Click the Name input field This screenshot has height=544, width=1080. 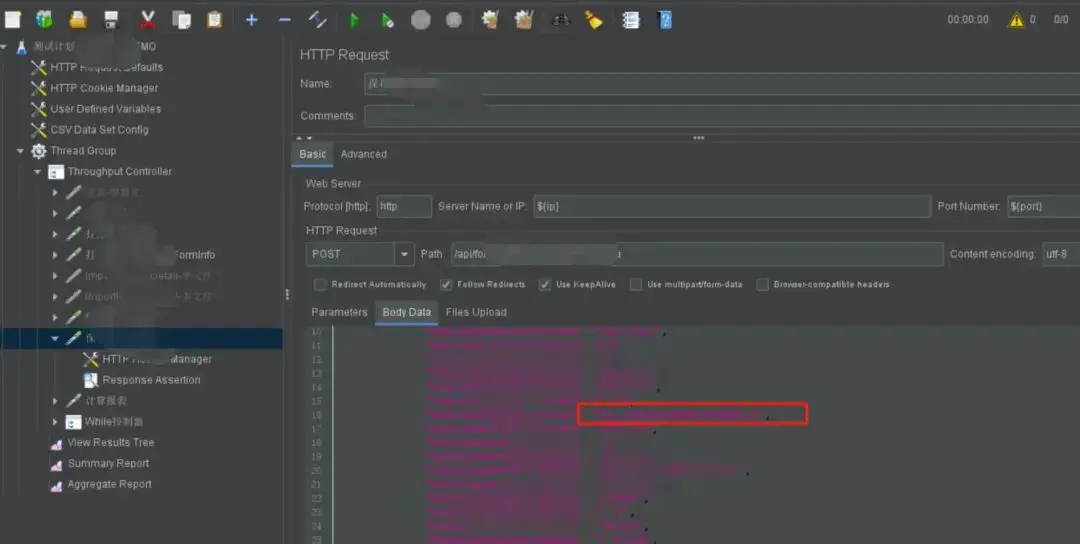722,84
